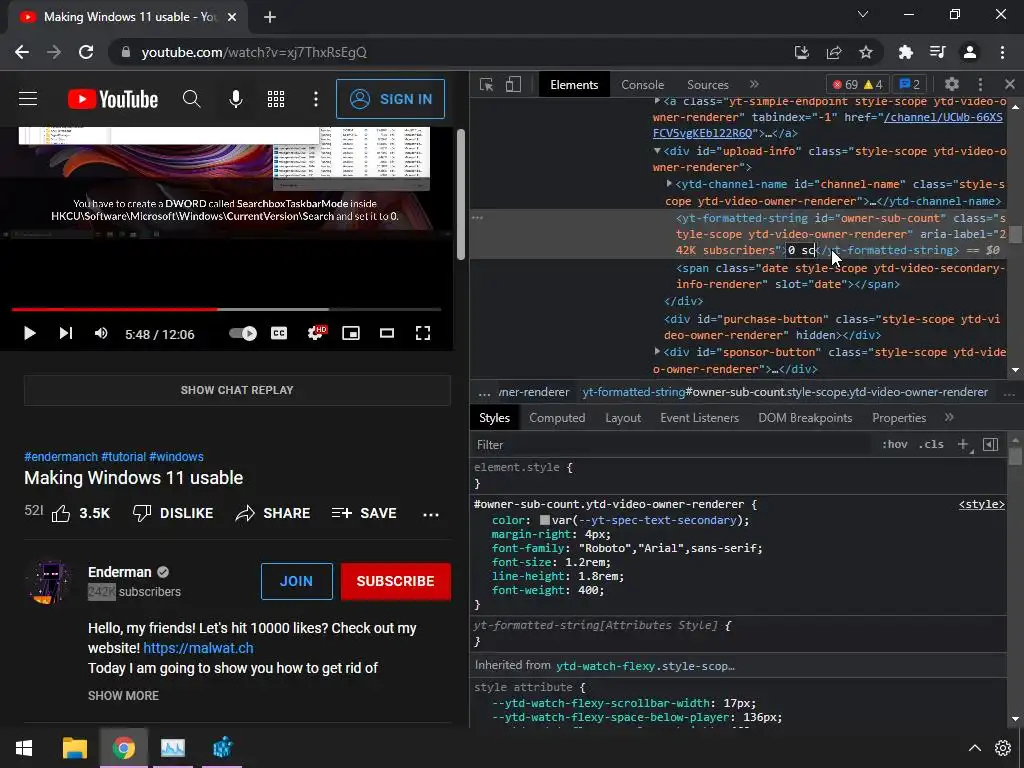
Task: Start voice search with the microphone
Action: click(x=236, y=99)
